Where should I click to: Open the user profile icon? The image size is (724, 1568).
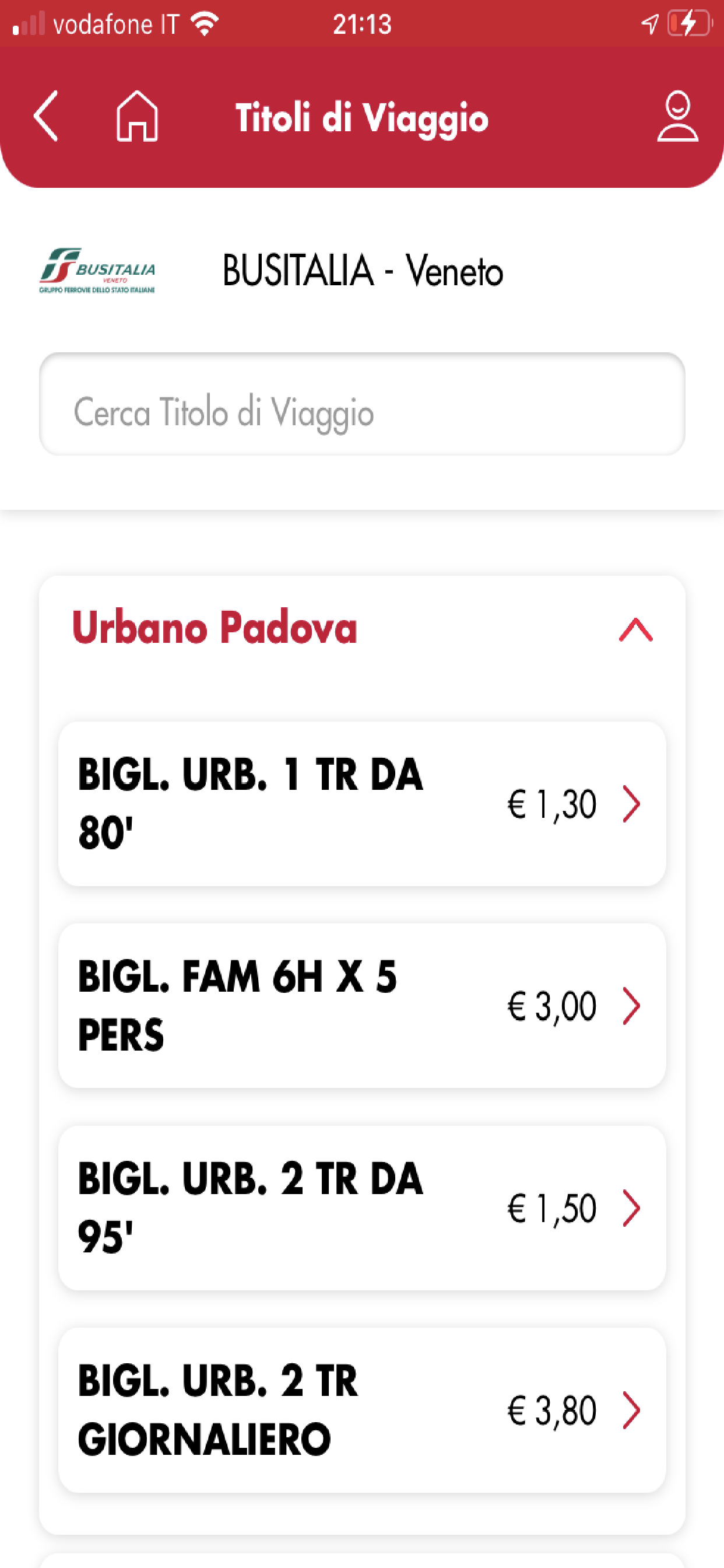tap(677, 116)
